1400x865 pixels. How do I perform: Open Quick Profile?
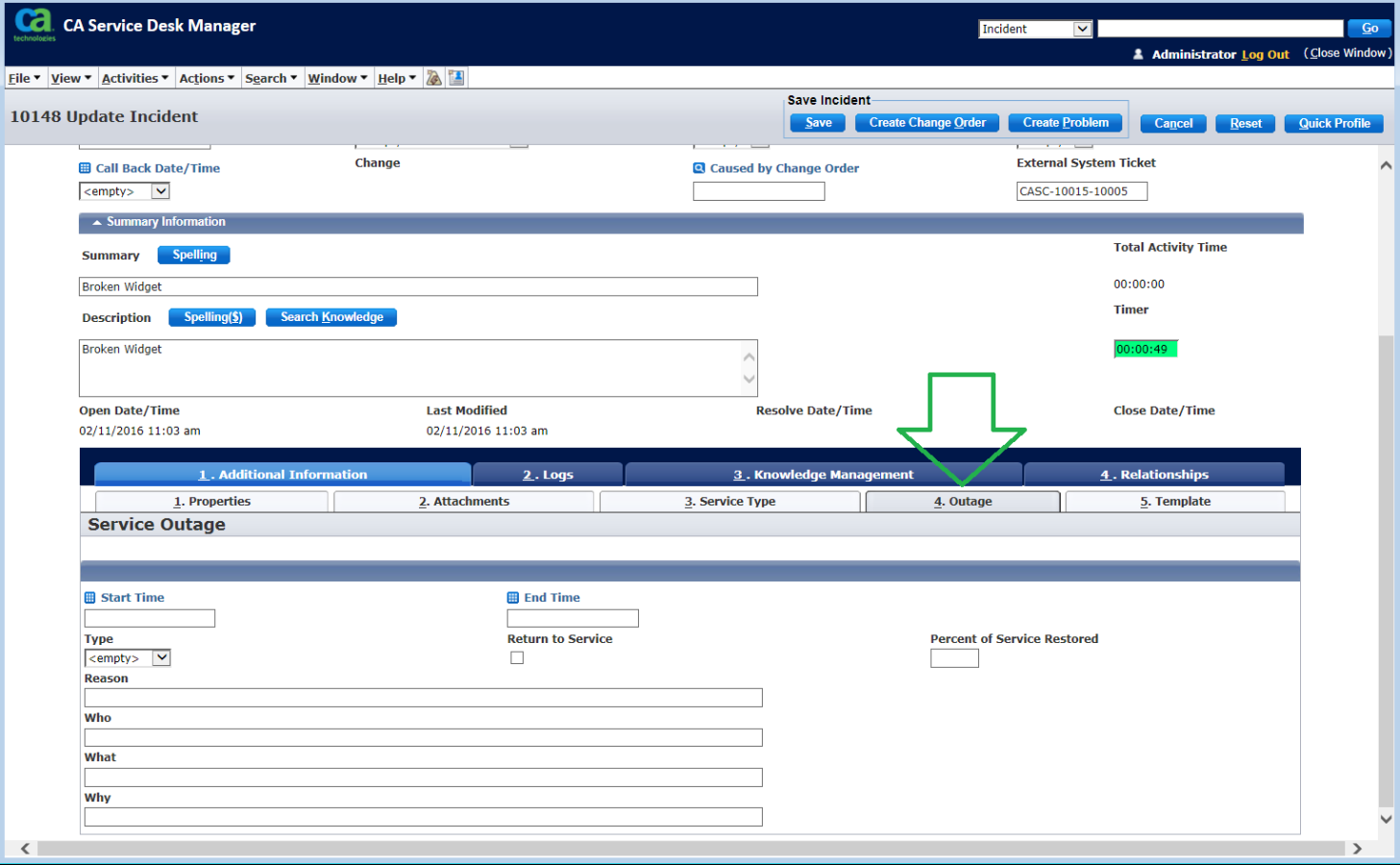1334,124
